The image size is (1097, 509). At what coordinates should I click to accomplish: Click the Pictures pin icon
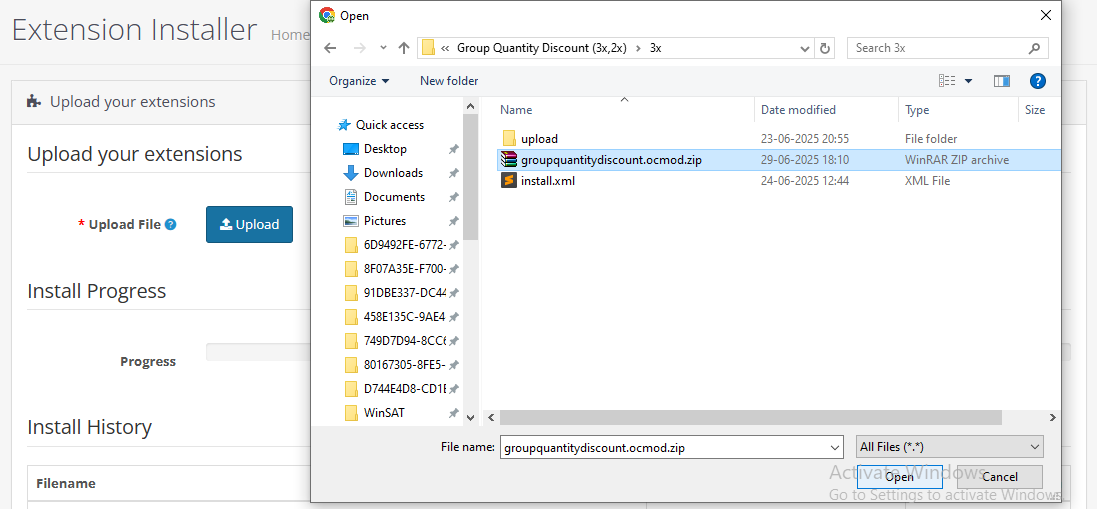coord(453,220)
